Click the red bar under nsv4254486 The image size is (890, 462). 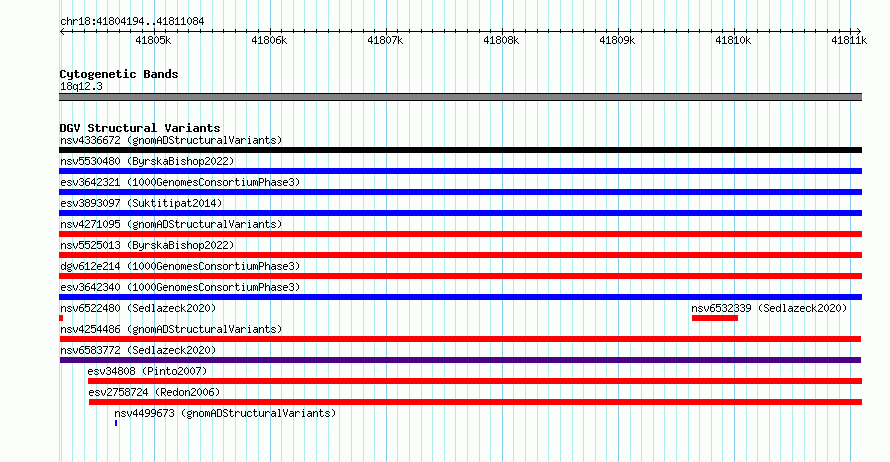point(460,339)
